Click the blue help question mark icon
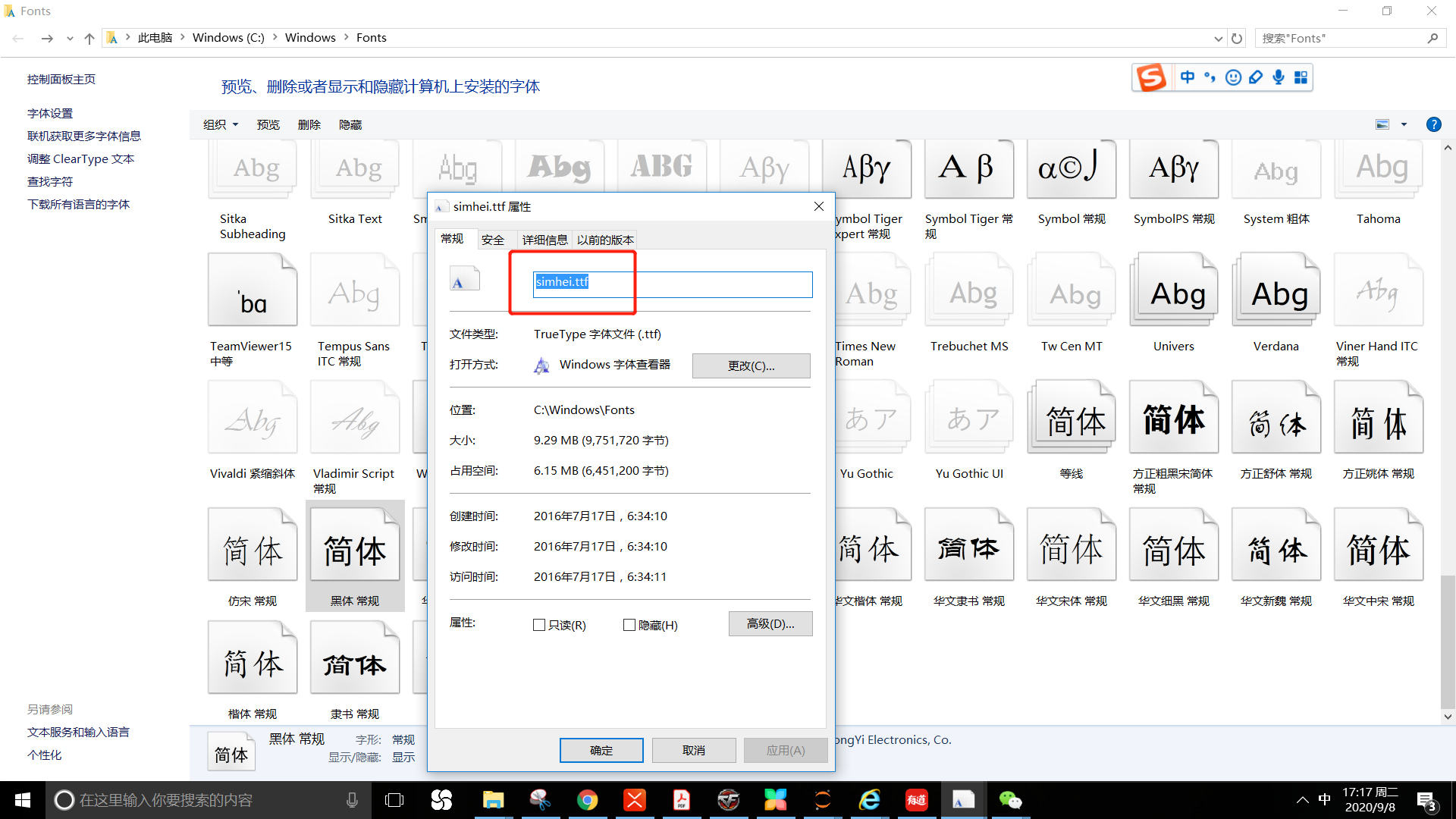This screenshot has width=1456, height=819. [x=1433, y=124]
